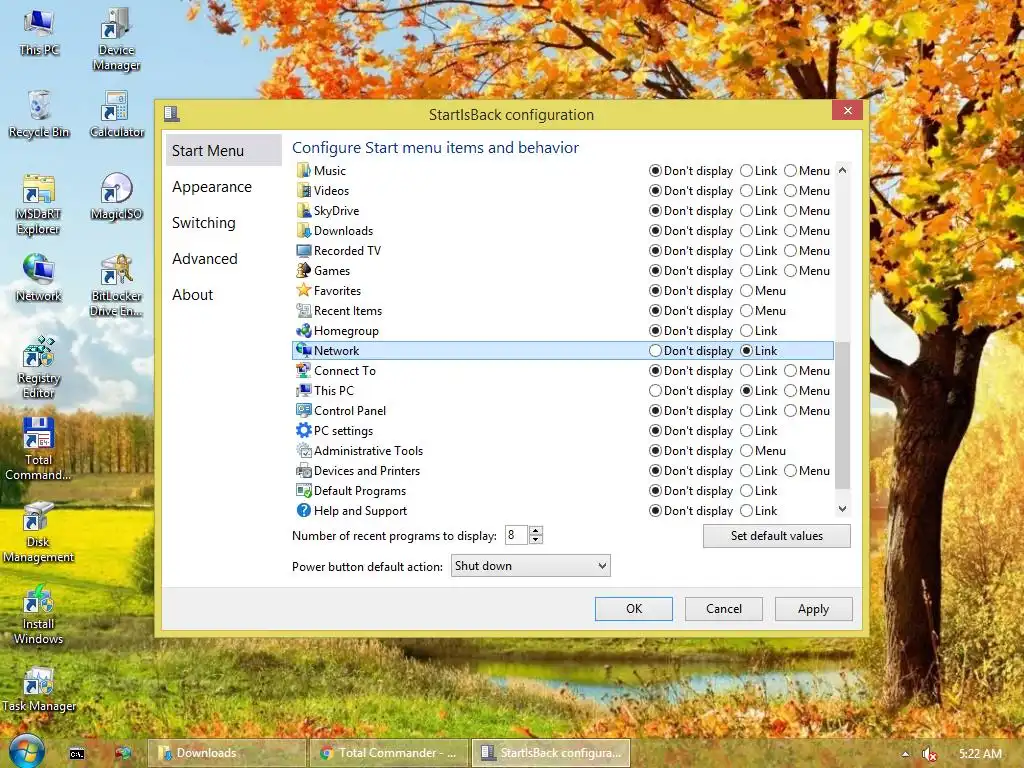This screenshot has width=1024, height=768.
Task: Switch to the About tab
Action: tap(193, 295)
